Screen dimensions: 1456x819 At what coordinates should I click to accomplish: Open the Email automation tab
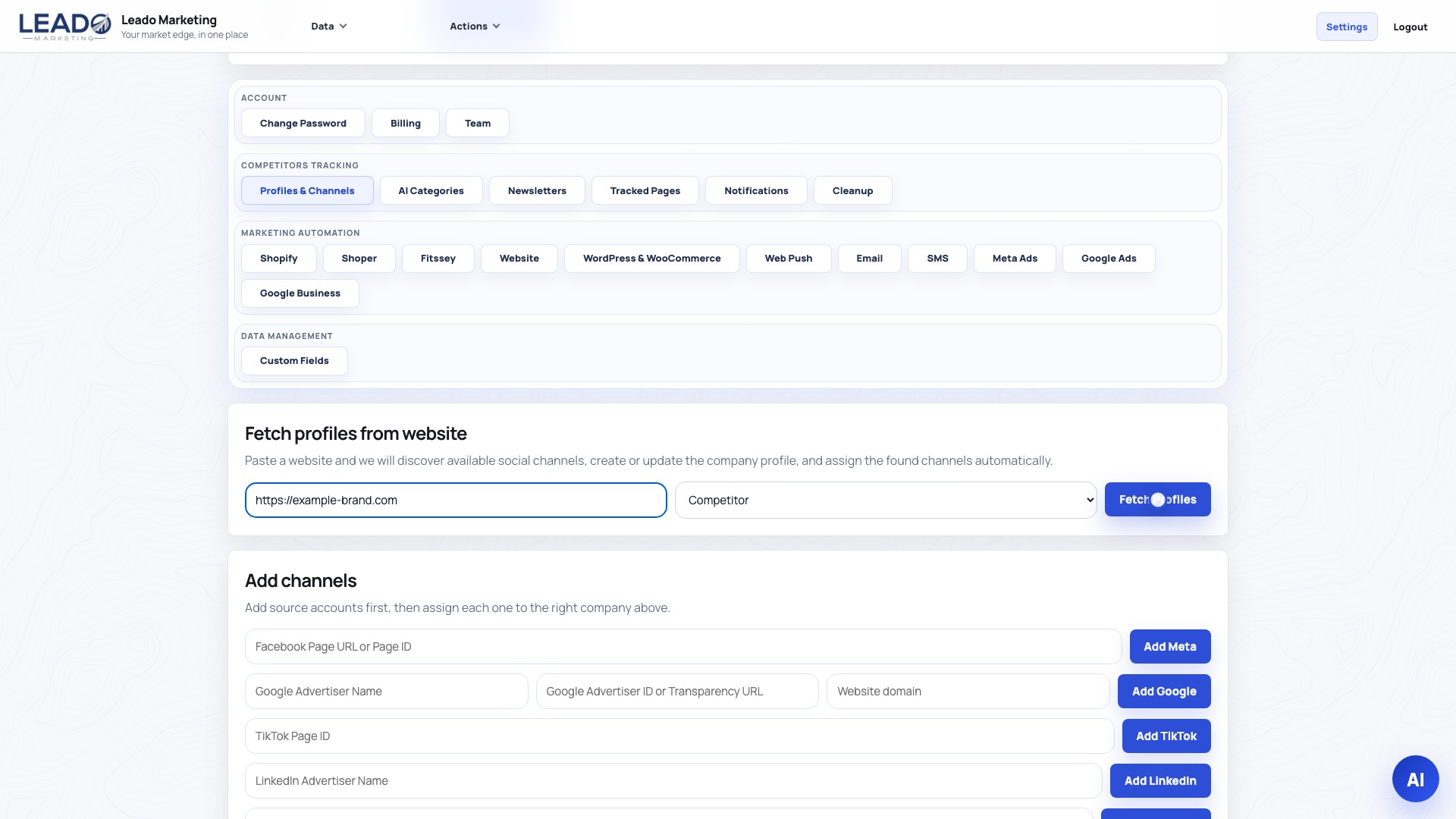870,259
